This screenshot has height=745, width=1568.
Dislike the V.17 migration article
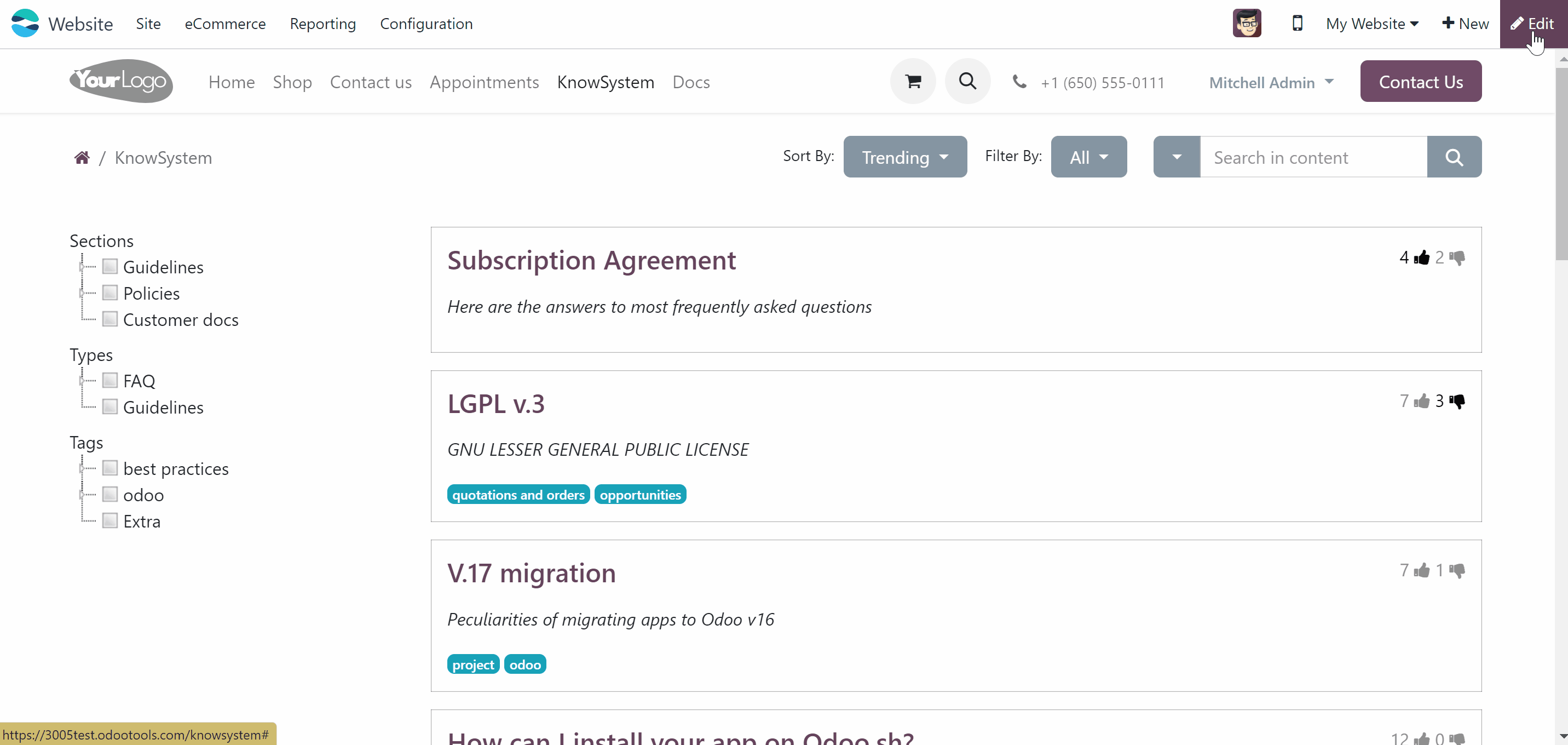[x=1457, y=570]
